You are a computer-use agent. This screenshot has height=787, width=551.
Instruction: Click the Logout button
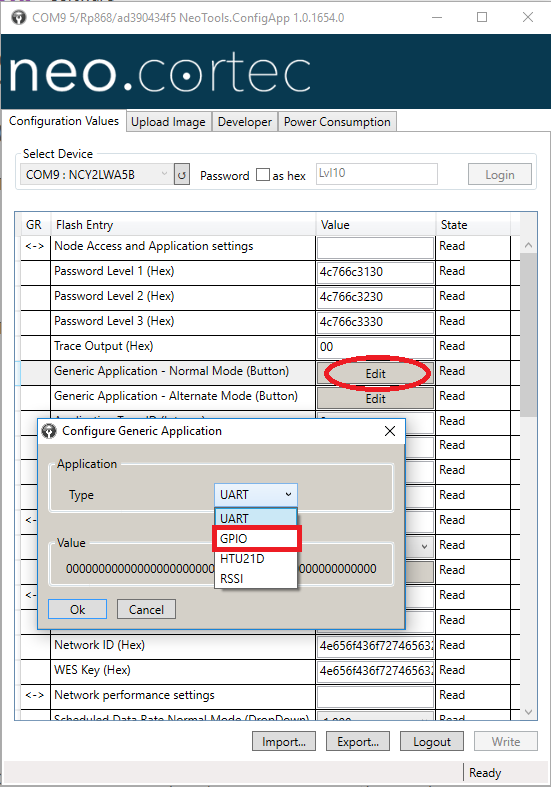pyautogui.click(x=432, y=742)
